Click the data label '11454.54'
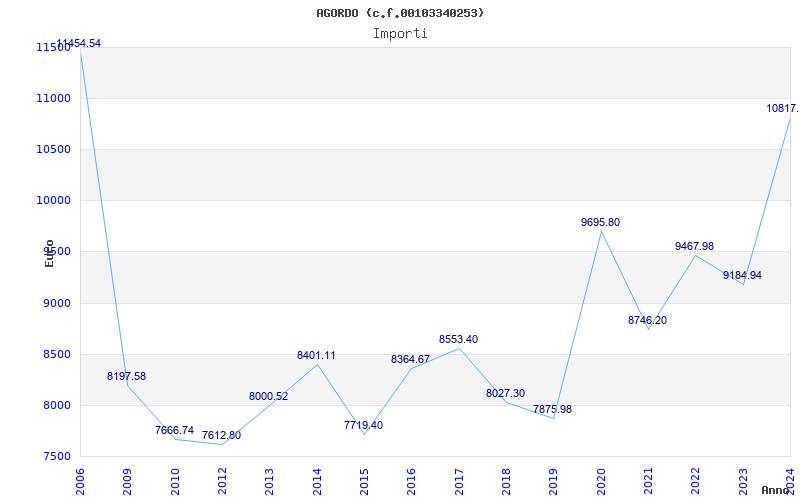The image size is (800, 500). point(79,43)
